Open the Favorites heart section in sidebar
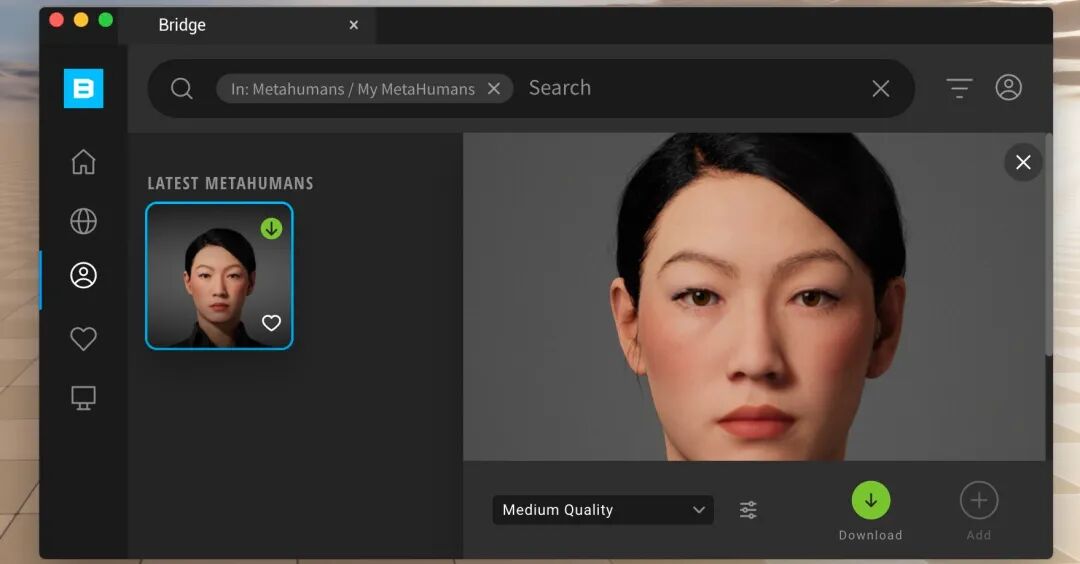The image size is (1080, 564). click(83, 339)
